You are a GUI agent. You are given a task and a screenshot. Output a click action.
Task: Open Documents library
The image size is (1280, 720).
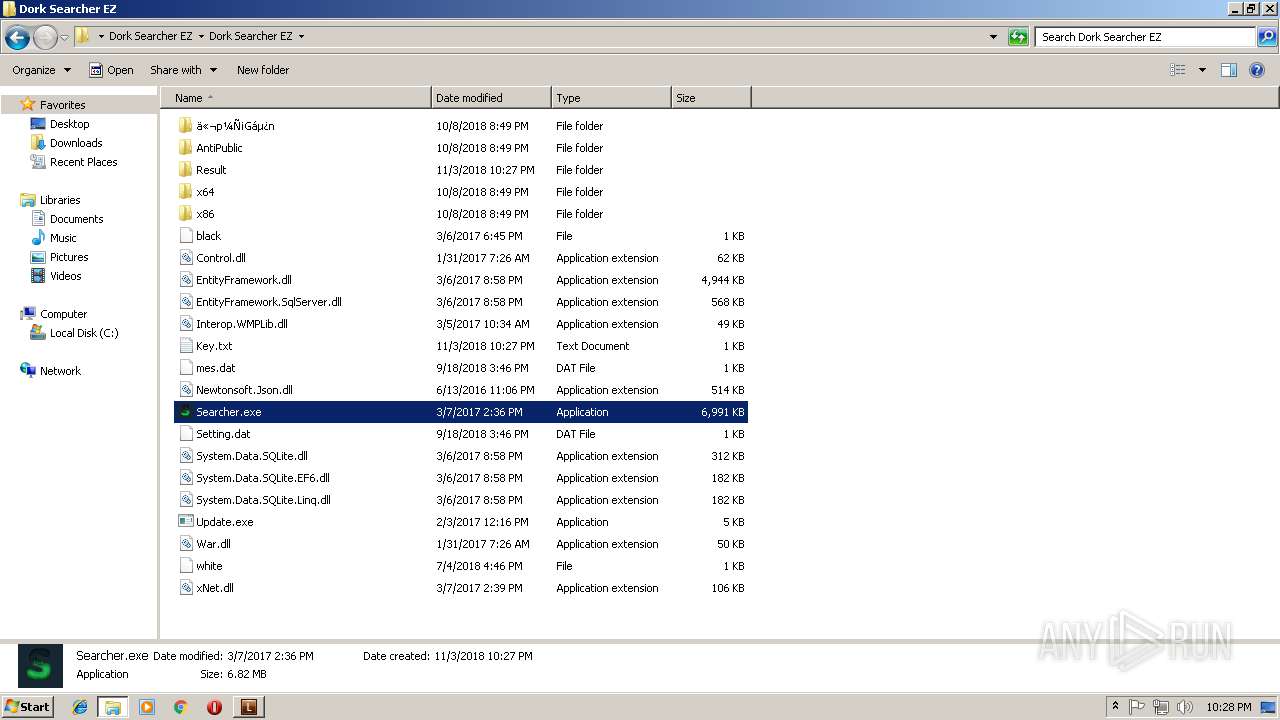[76, 219]
